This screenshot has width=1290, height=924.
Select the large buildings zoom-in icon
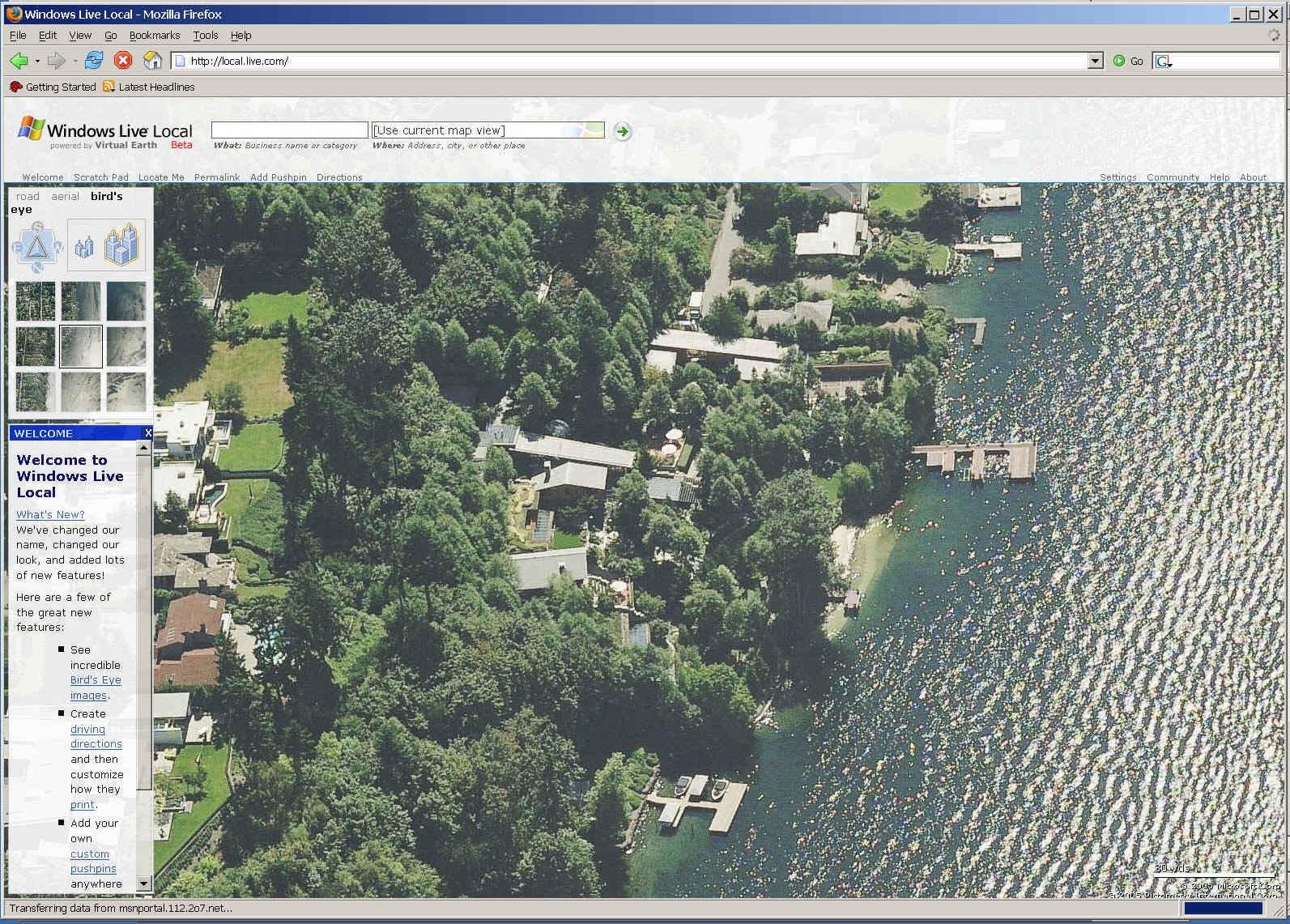(122, 245)
